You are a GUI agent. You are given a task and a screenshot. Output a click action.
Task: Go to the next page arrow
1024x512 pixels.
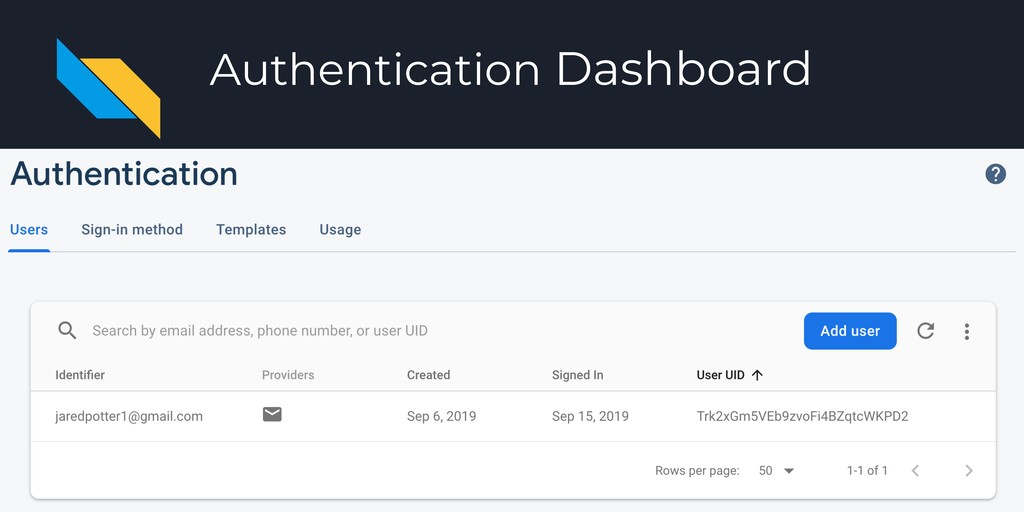(x=969, y=470)
